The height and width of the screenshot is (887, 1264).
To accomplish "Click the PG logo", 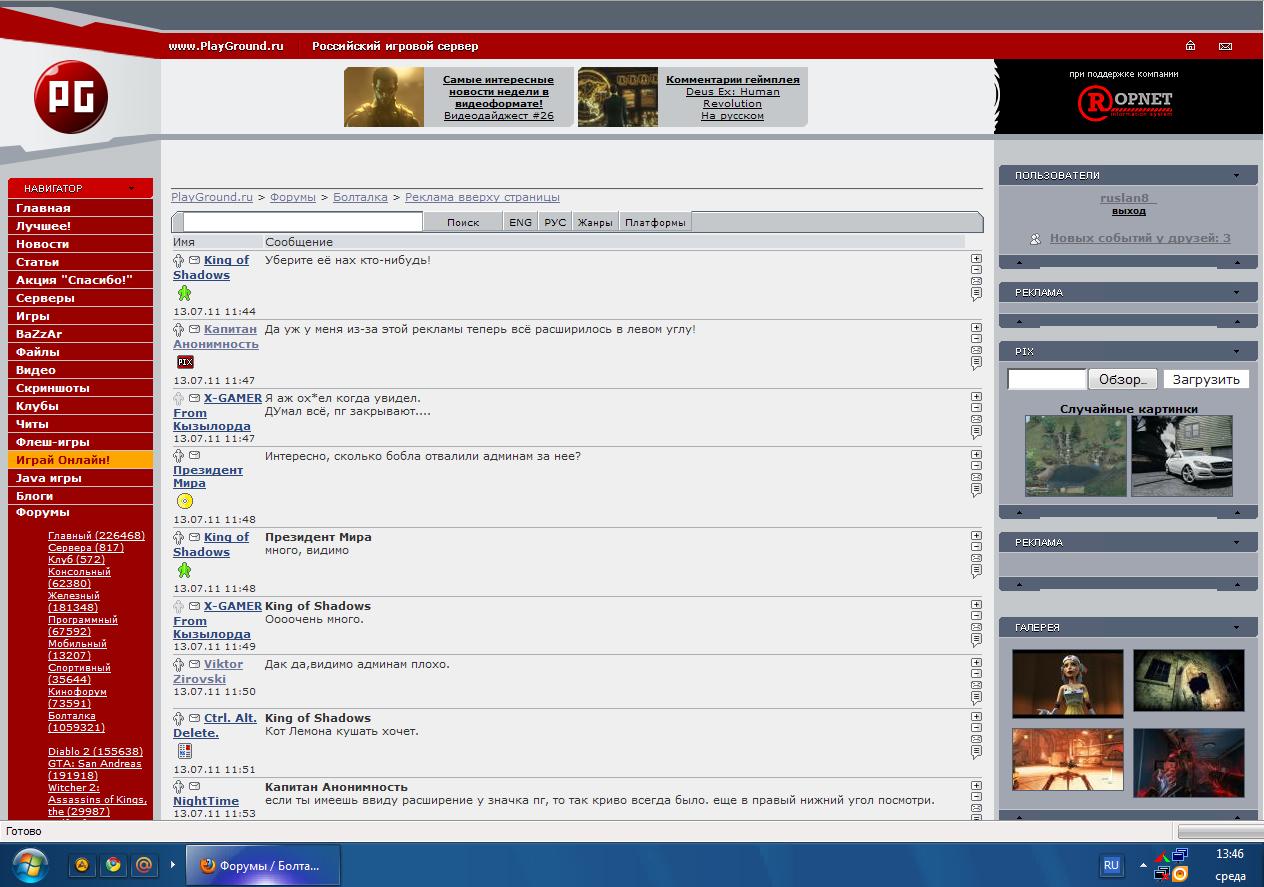I will [x=70, y=98].
